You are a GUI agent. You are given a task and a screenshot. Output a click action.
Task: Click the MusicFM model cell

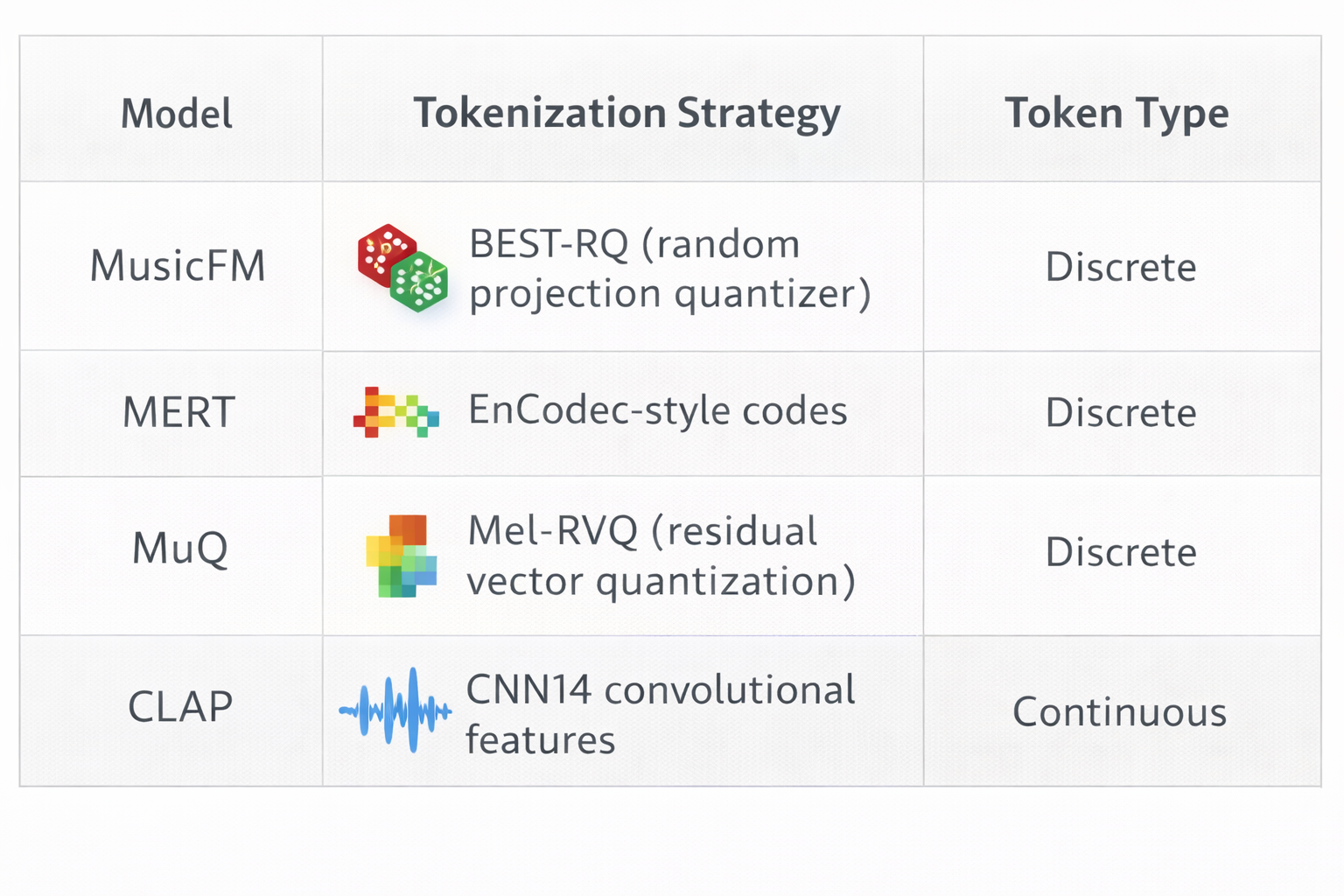pos(178,266)
